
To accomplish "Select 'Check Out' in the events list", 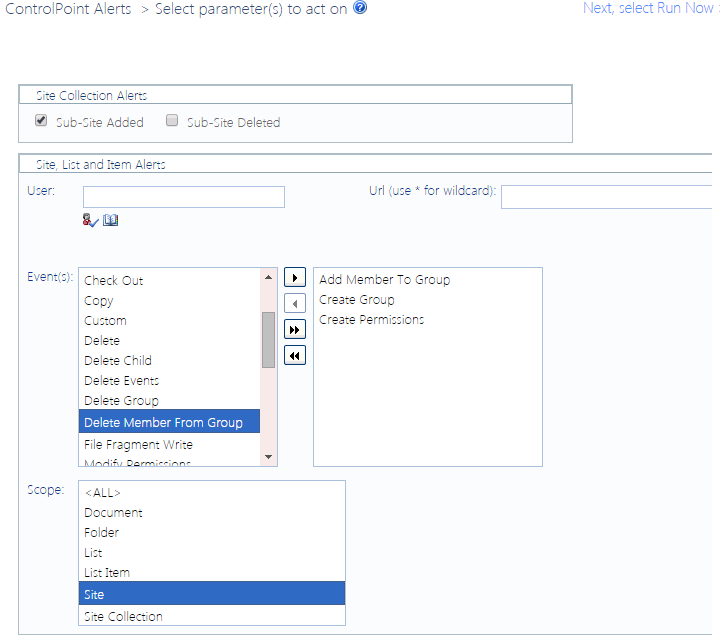I will pyautogui.click(x=169, y=280).
